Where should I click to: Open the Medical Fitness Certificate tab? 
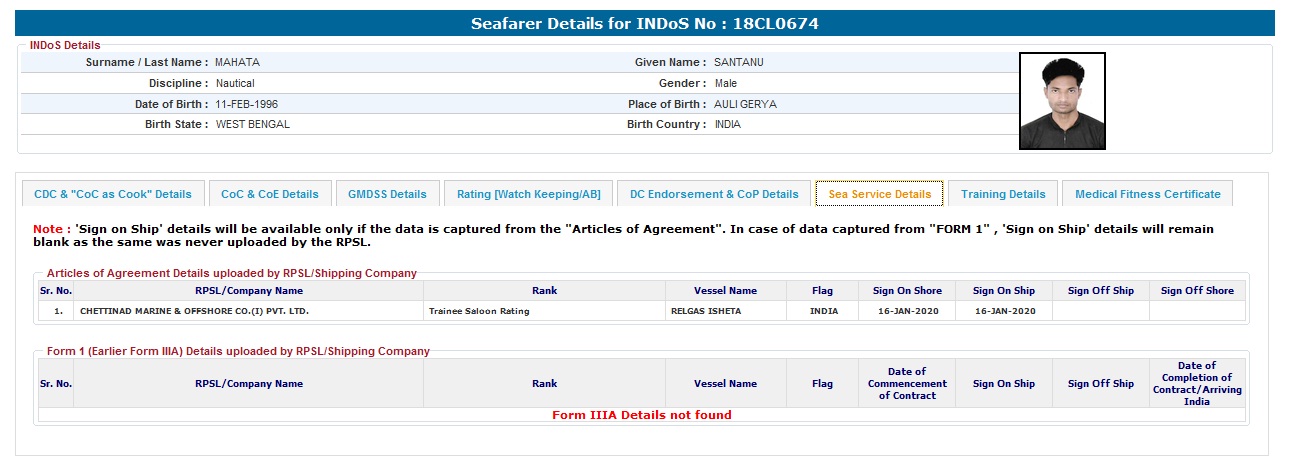pyautogui.click(x=1148, y=194)
